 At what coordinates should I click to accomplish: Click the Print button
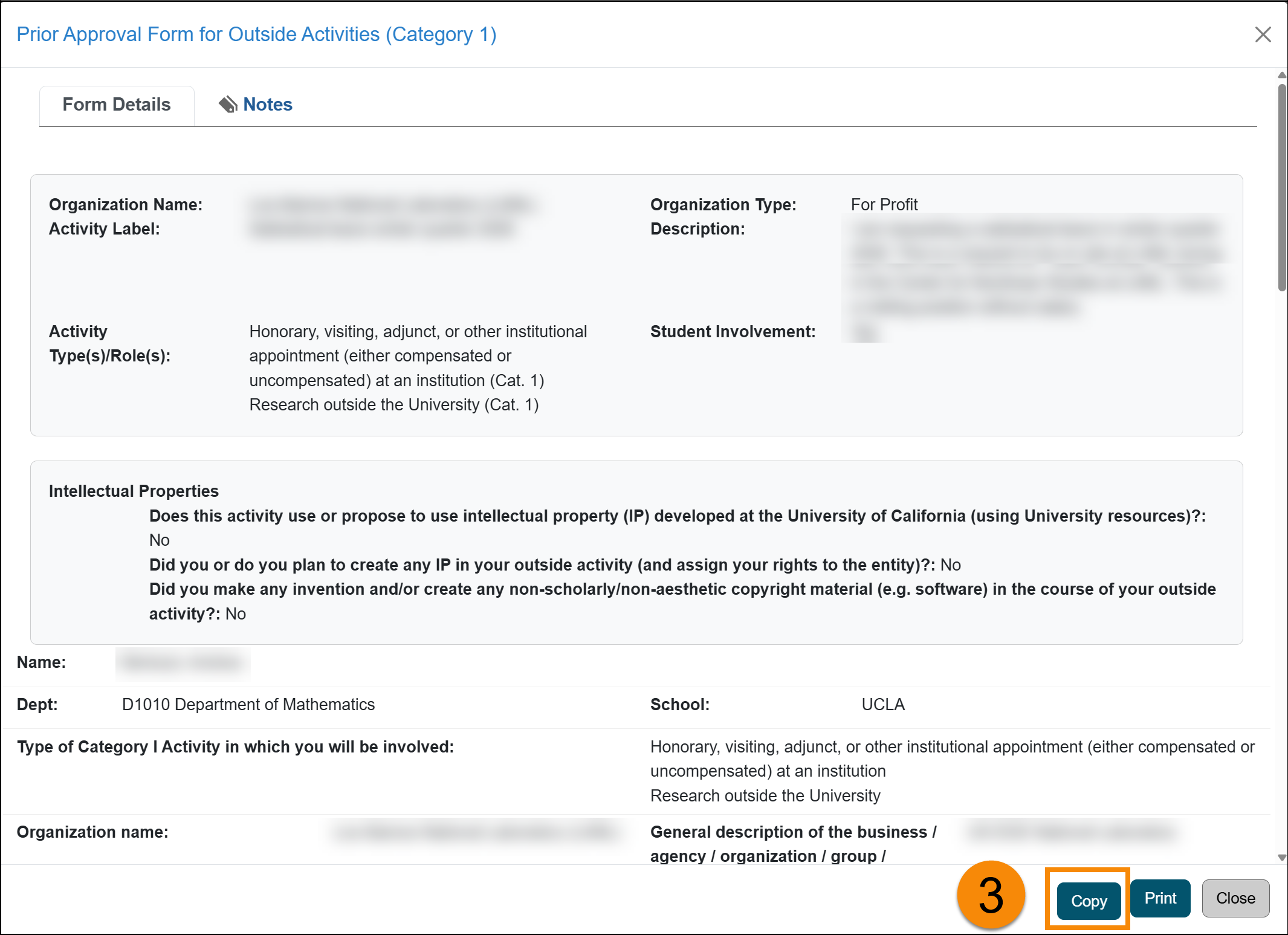pos(1160,898)
